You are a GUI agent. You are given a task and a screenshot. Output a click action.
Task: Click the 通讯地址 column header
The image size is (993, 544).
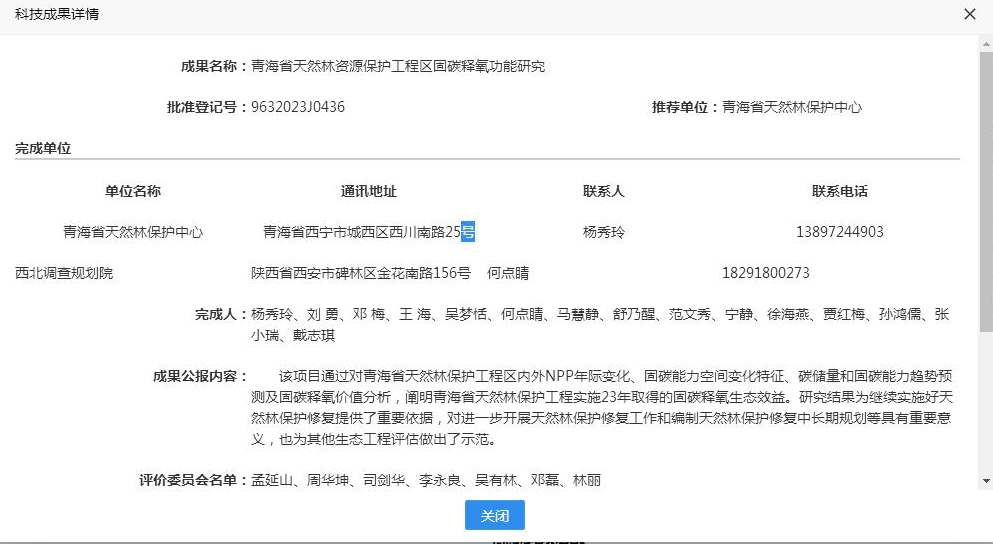(x=368, y=191)
